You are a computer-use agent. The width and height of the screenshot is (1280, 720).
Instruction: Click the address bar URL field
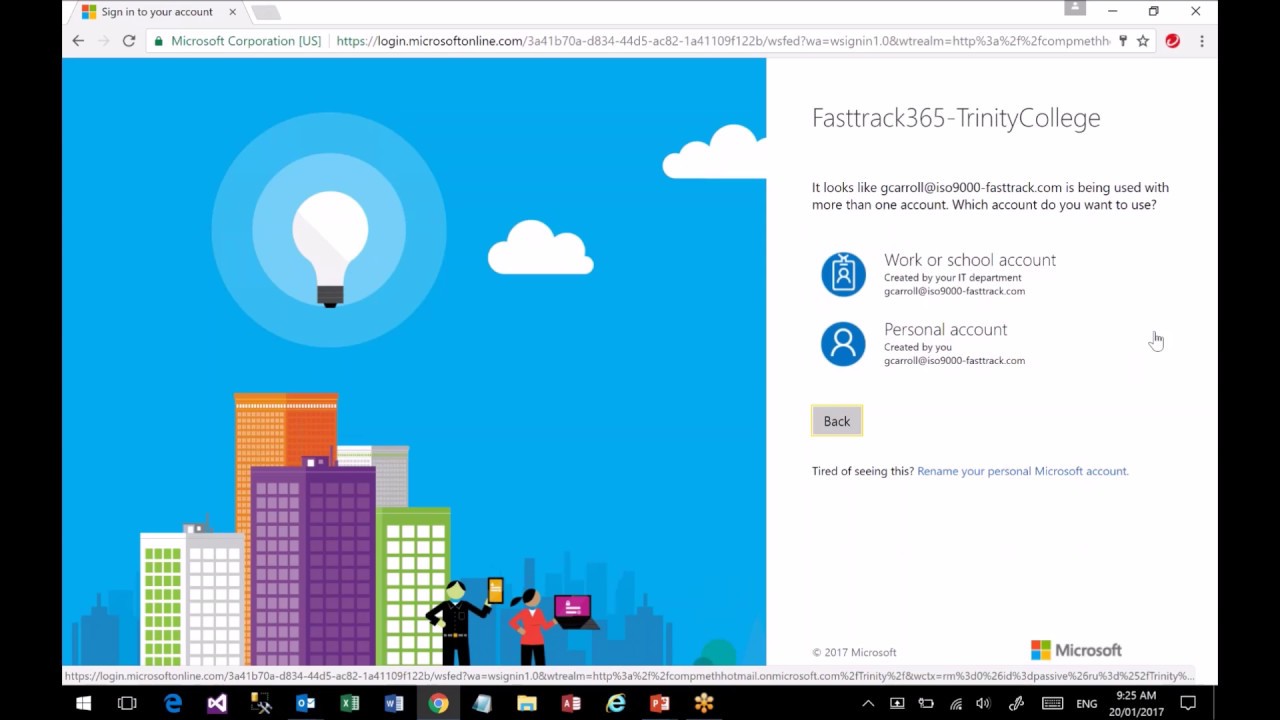click(722, 41)
